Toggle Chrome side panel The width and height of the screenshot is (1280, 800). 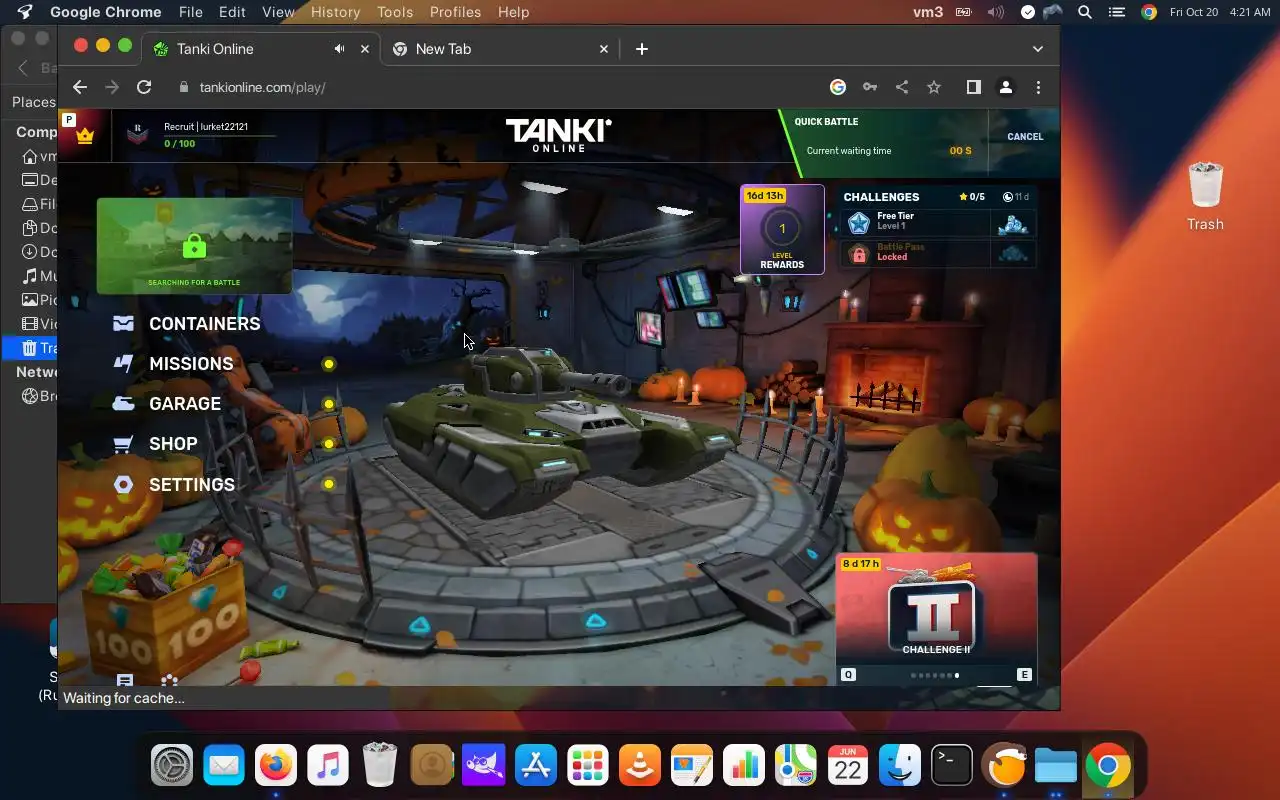[973, 87]
